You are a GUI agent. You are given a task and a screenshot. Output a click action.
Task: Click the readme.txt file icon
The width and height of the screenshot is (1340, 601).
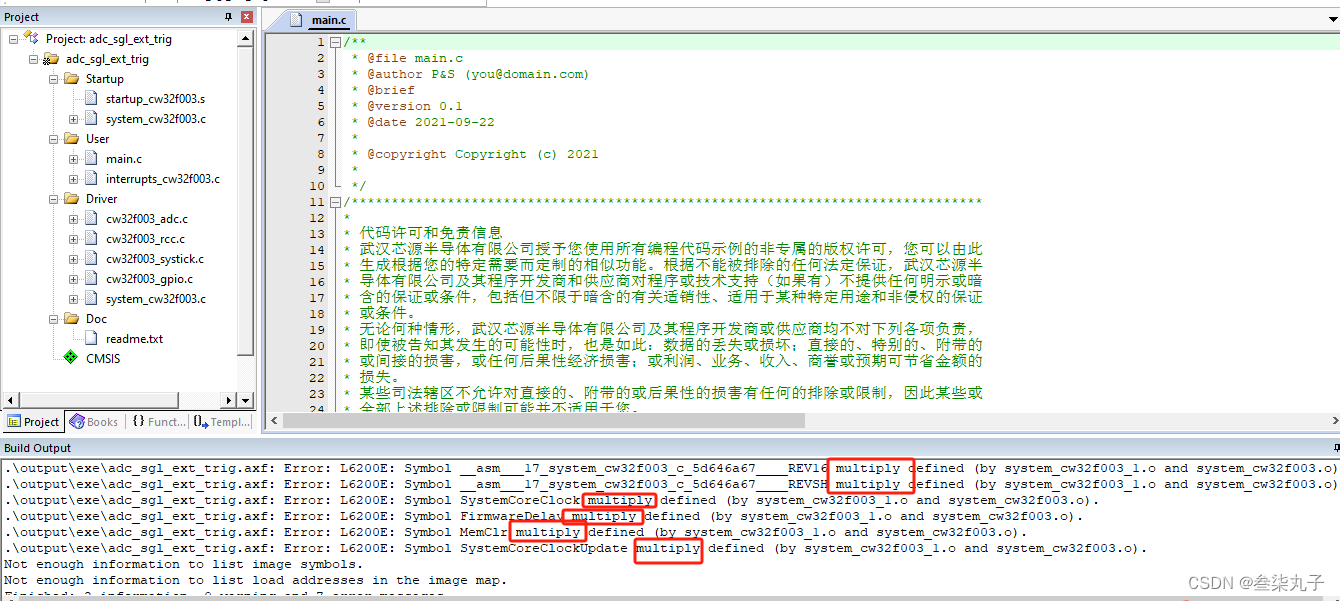click(x=92, y=338)
